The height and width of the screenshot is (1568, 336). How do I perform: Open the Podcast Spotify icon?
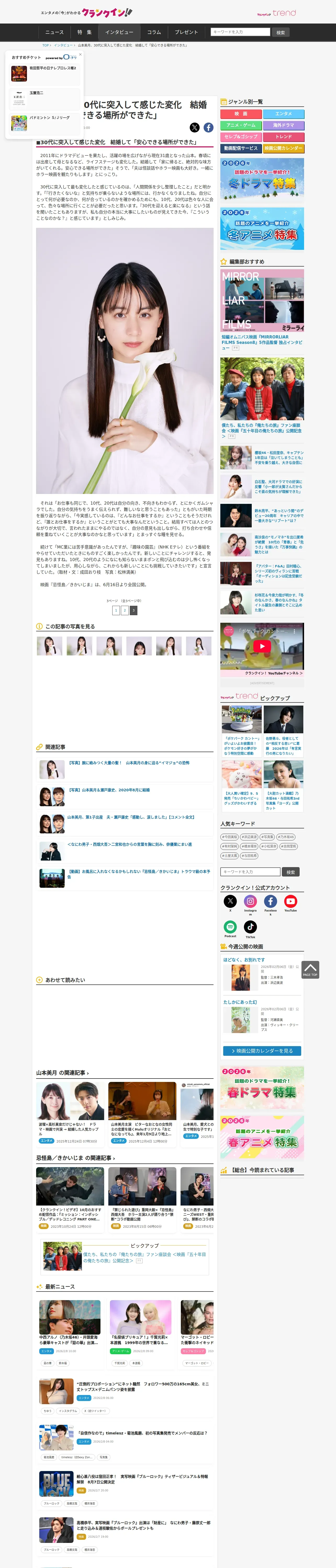231,926
